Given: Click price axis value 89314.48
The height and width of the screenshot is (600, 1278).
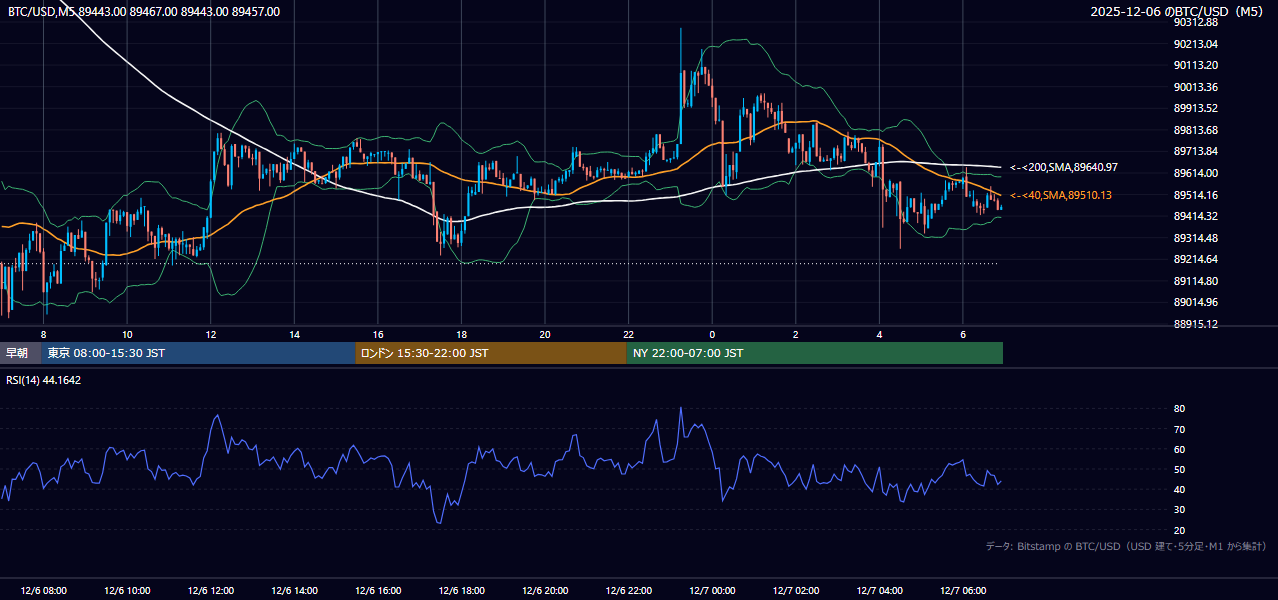Looking at the screenshot, I should (1196, 238).
